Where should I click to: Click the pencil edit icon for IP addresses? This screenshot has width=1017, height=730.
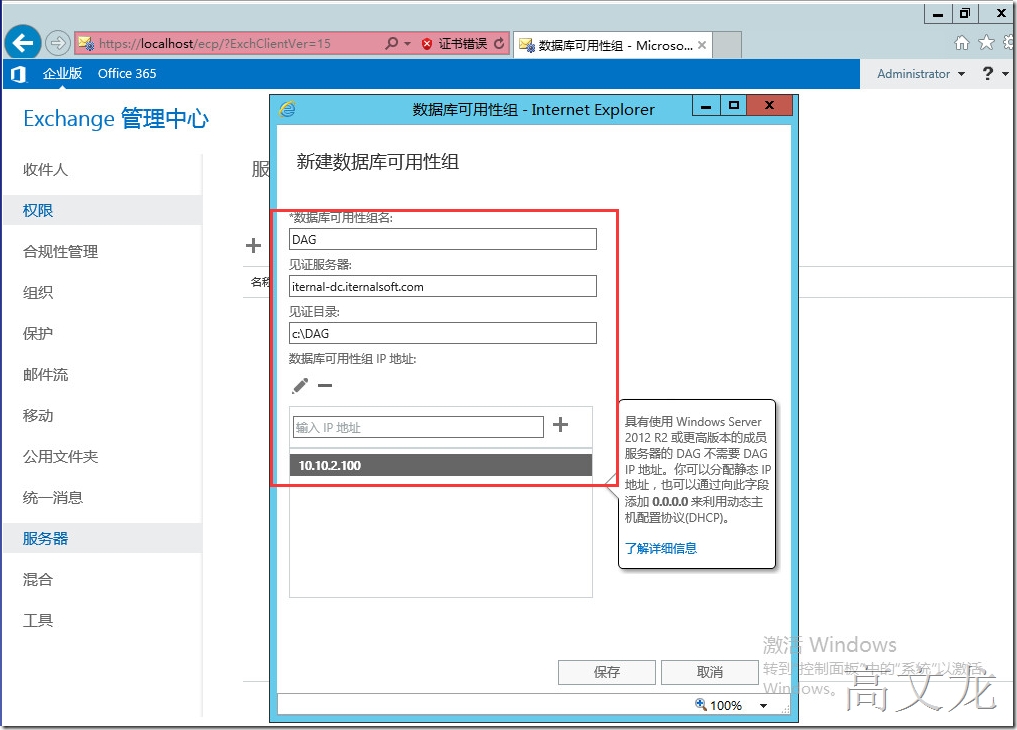click(300, 386)
